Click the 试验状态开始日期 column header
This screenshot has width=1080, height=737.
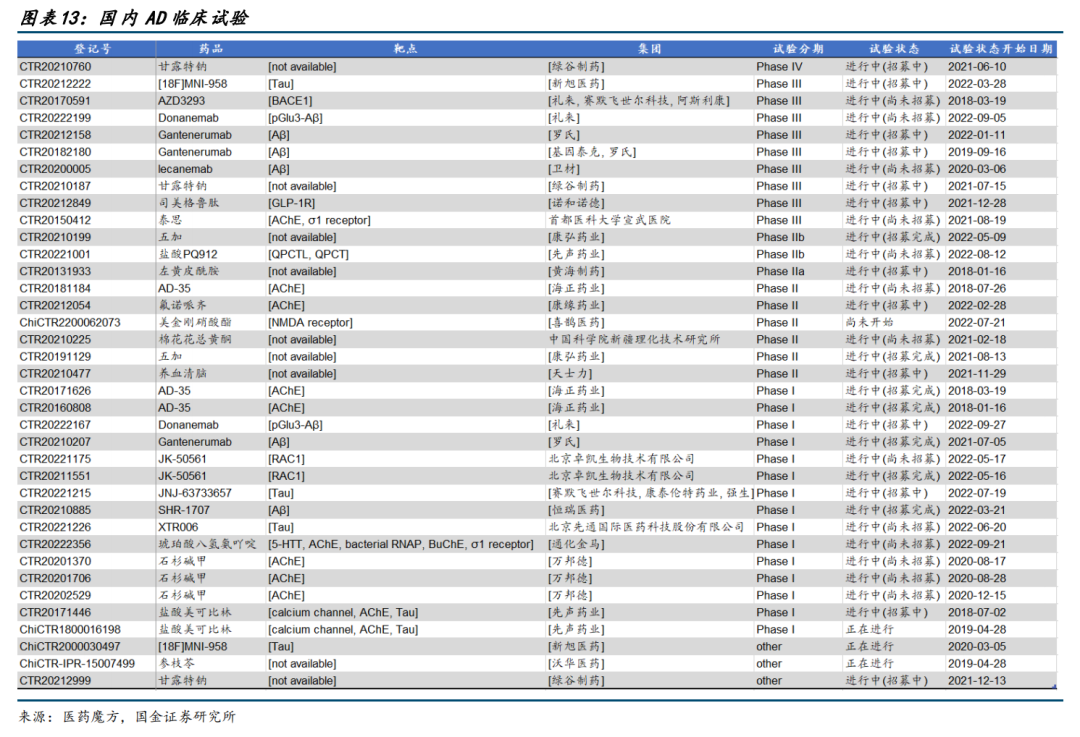click(1000, 49)
